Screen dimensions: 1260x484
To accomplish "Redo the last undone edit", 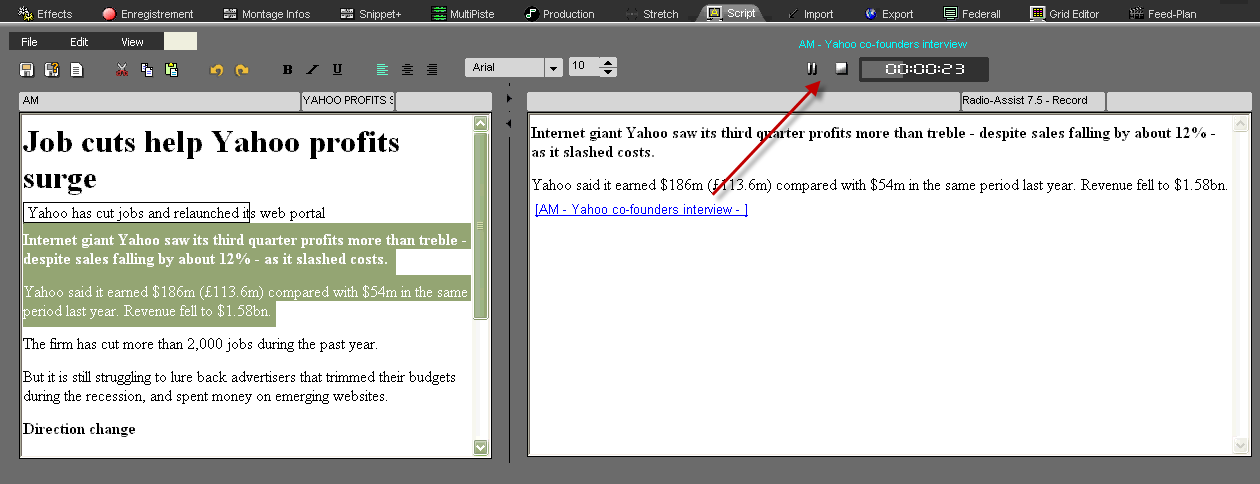I will tap(241, 69).
